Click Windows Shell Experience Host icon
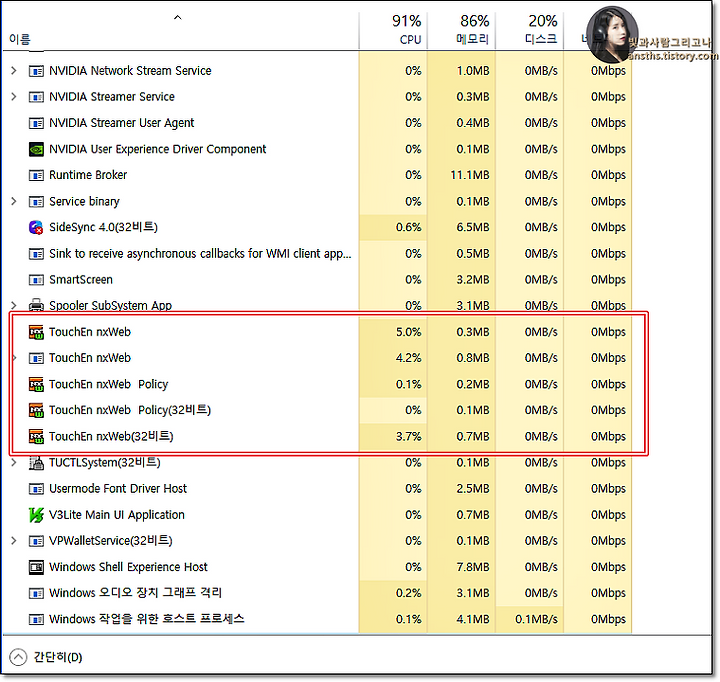 click(x=36, y=567)
